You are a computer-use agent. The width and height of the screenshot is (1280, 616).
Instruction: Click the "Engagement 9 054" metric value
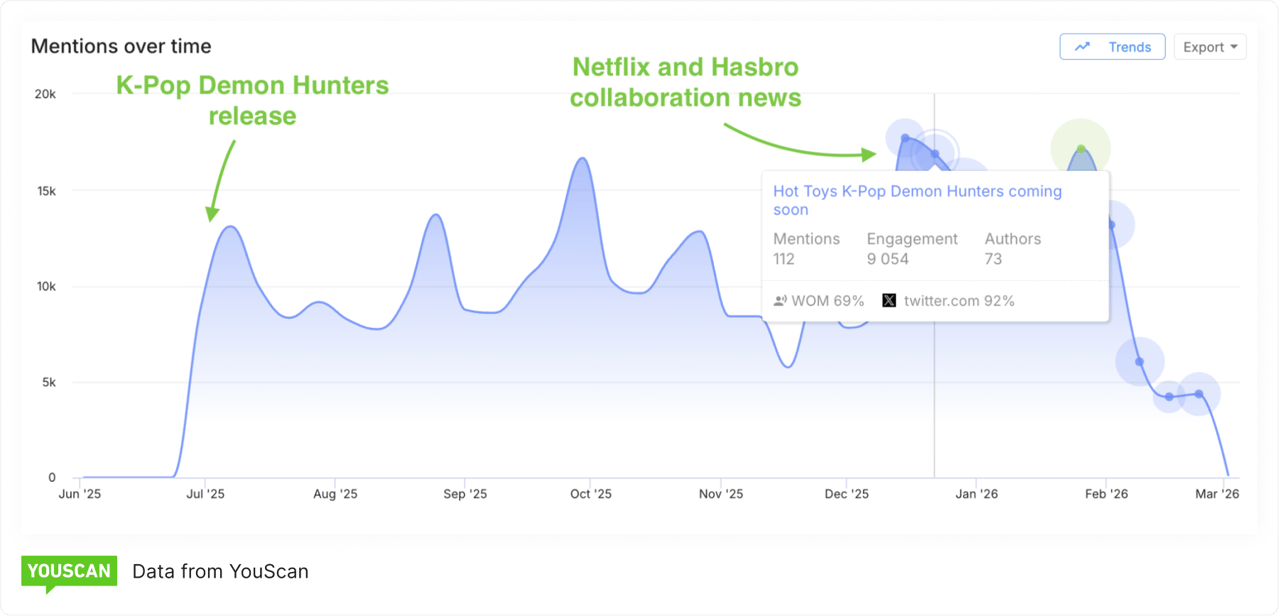point(912,248)
